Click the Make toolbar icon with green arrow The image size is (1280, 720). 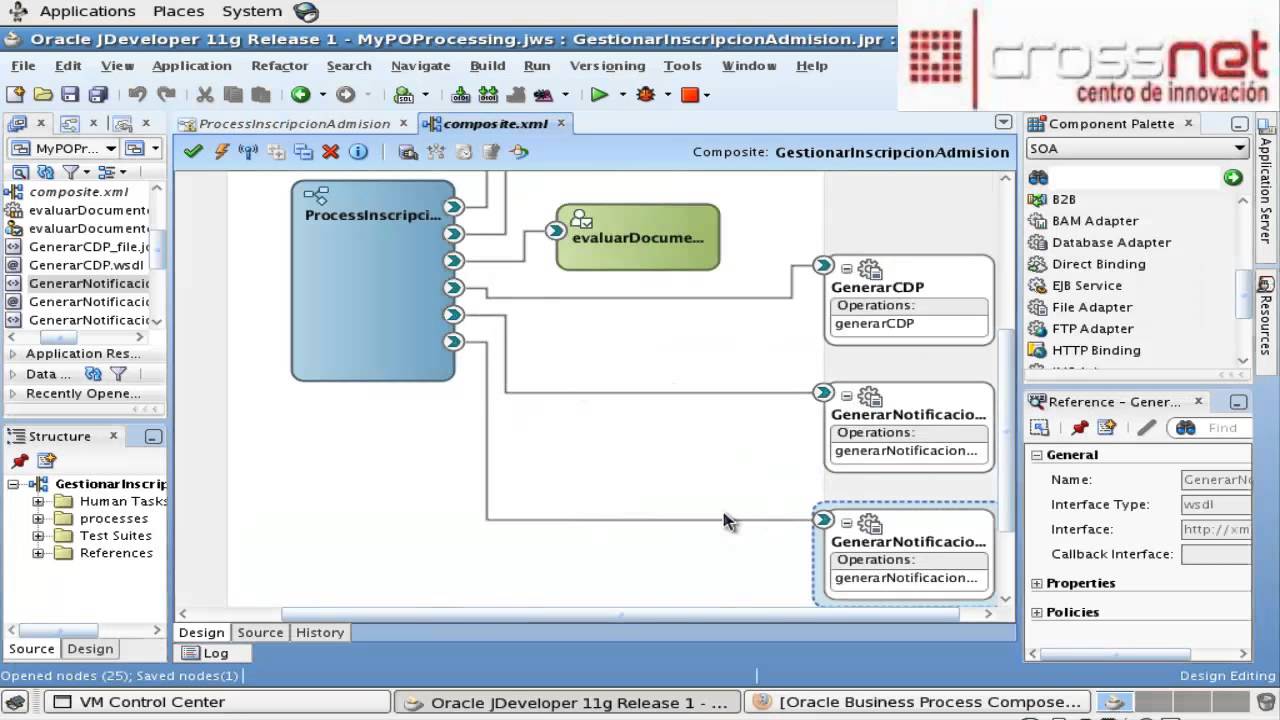(461, 94)
